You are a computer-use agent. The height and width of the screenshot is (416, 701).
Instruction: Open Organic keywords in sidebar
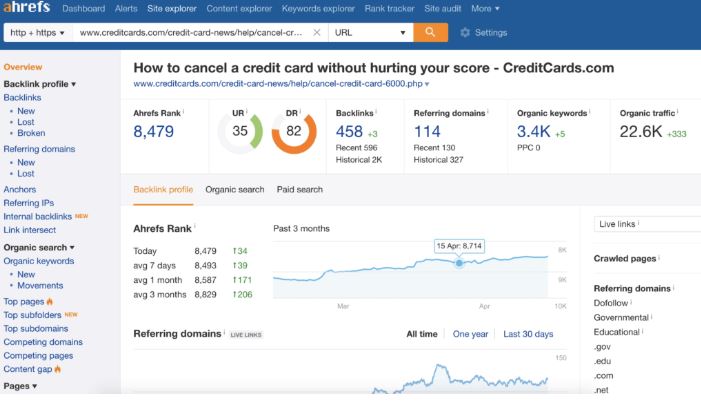point(39,261)
